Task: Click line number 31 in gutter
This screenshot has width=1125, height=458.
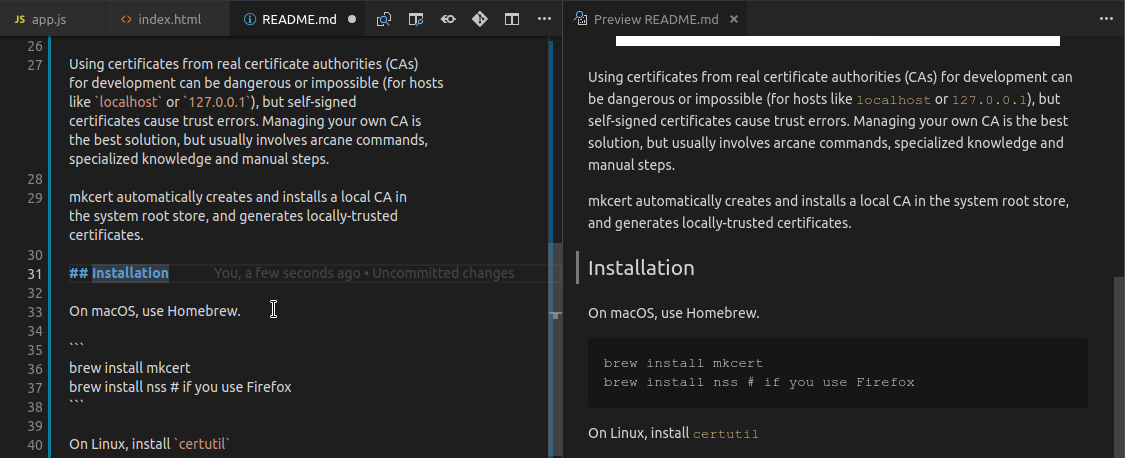Action: [x=34, y=274]
